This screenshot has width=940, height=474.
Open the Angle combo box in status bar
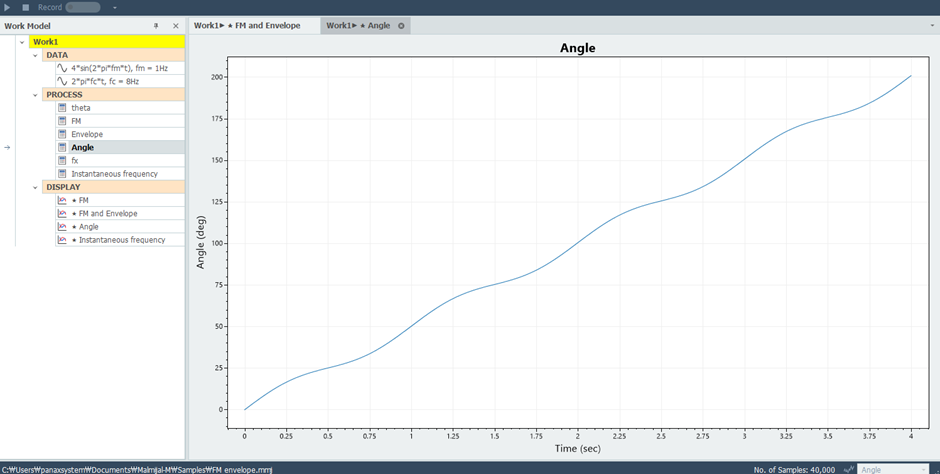893,469
